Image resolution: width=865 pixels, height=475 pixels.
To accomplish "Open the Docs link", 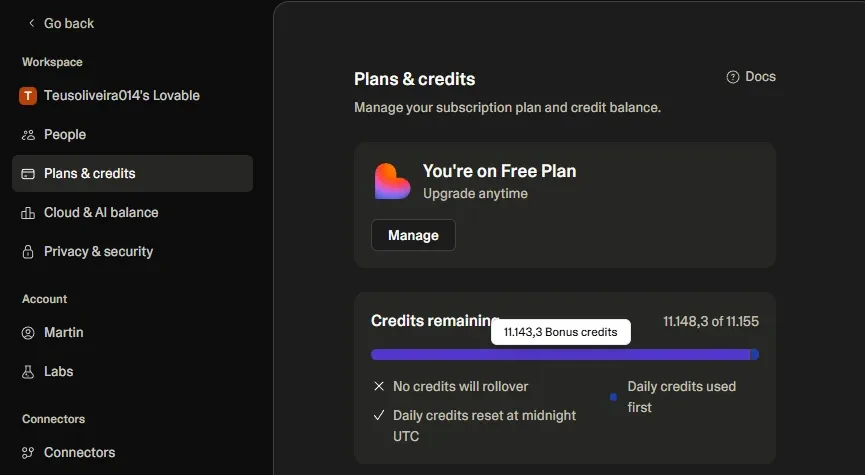I will 760,77.
